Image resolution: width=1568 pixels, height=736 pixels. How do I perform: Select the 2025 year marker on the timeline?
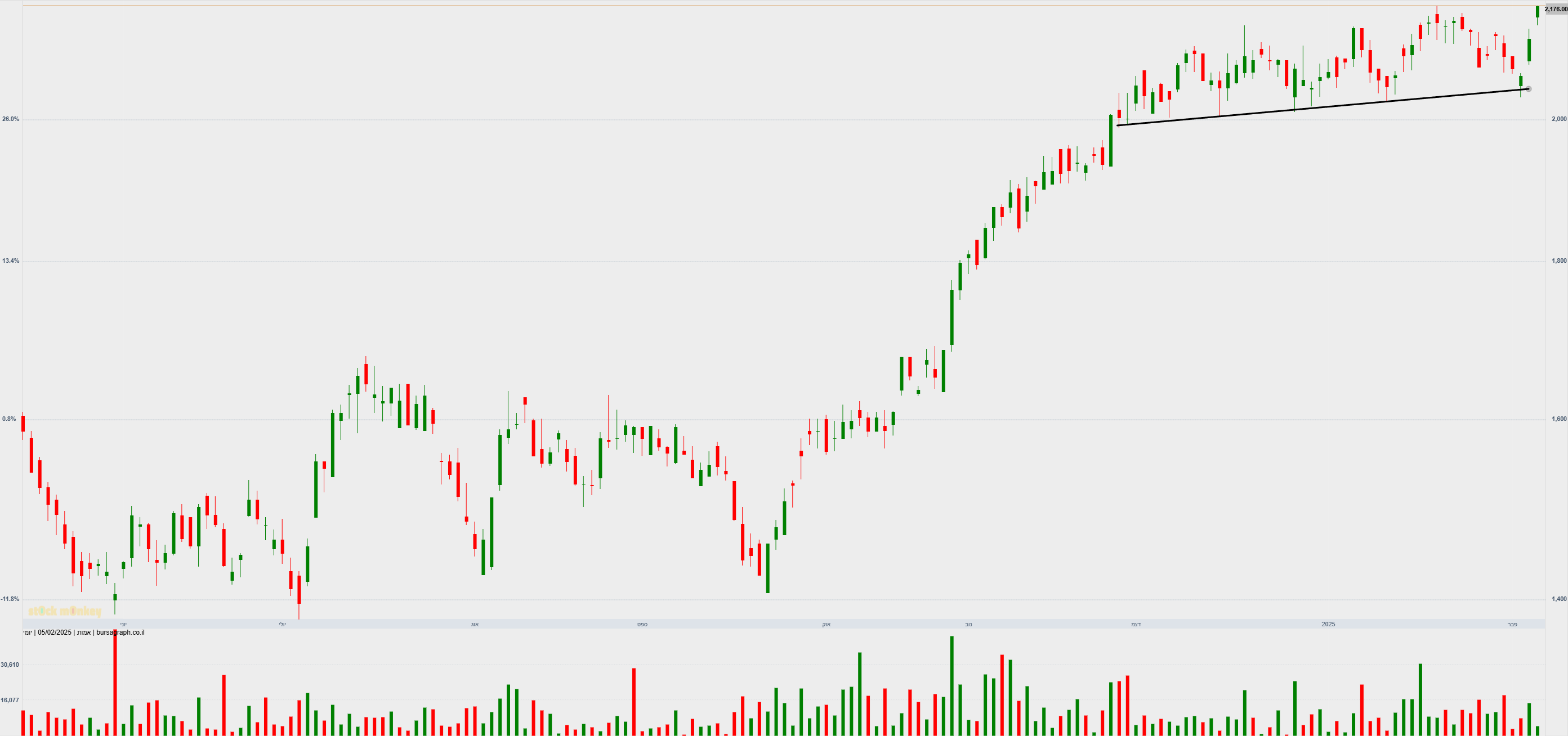(x=1328, y=625)
